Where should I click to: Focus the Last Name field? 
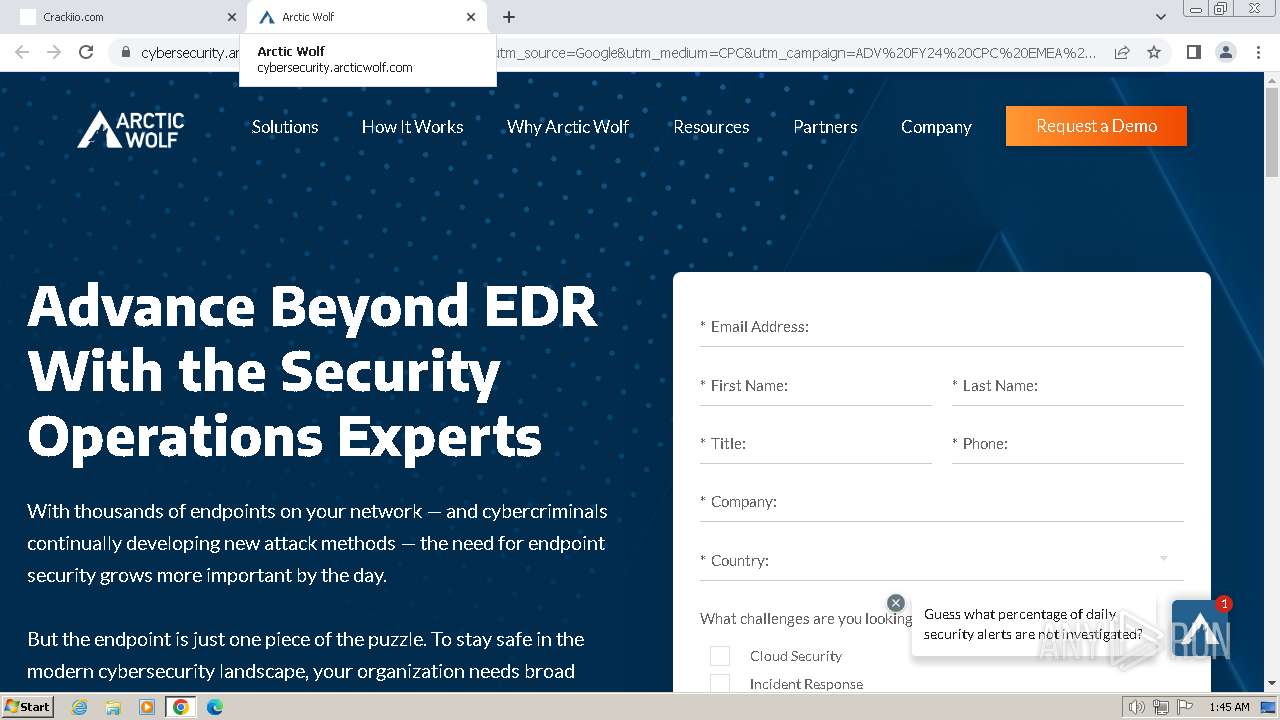tap(1068, 386)
